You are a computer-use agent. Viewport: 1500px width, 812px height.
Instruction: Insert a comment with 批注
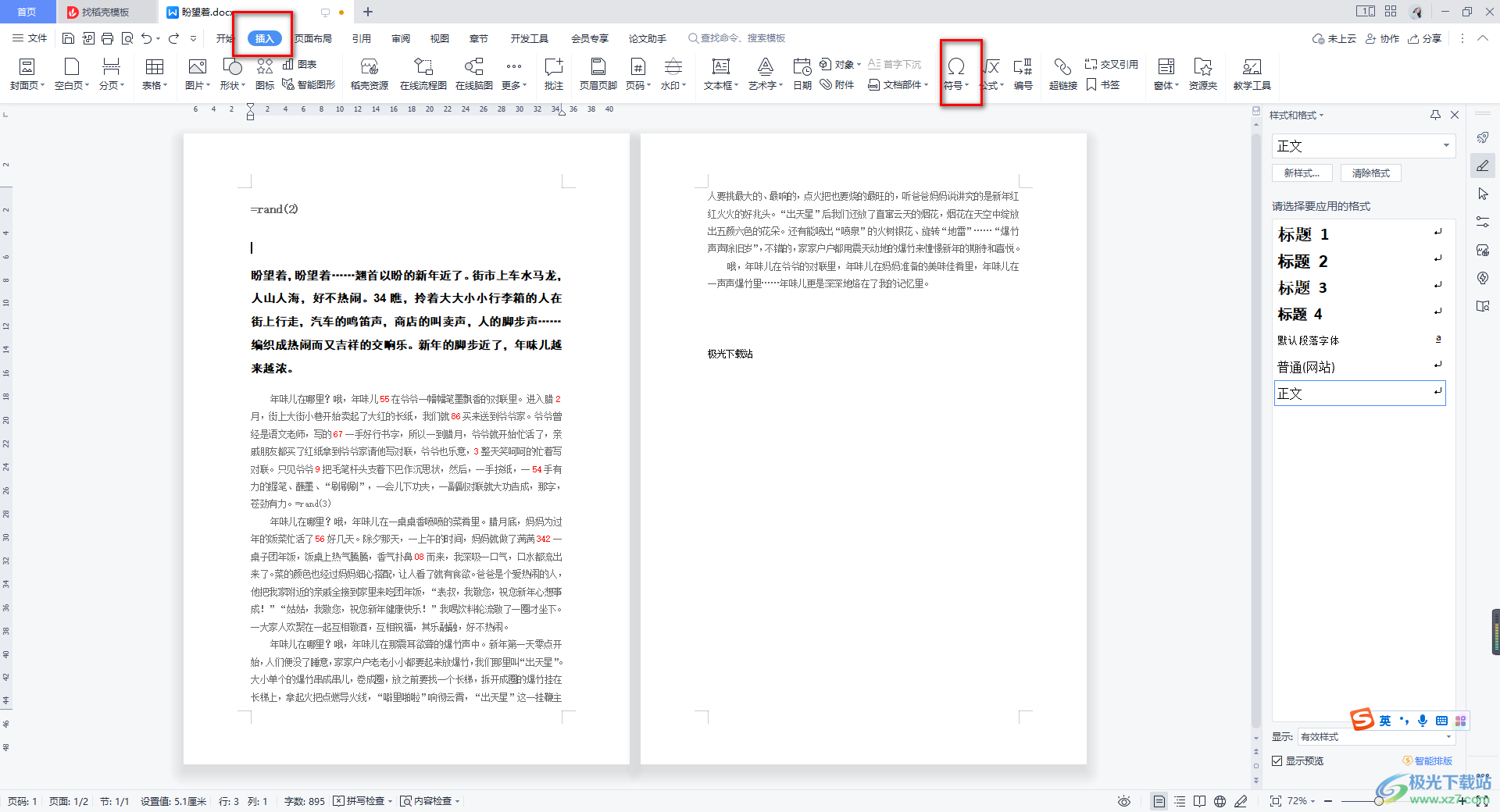554,74
